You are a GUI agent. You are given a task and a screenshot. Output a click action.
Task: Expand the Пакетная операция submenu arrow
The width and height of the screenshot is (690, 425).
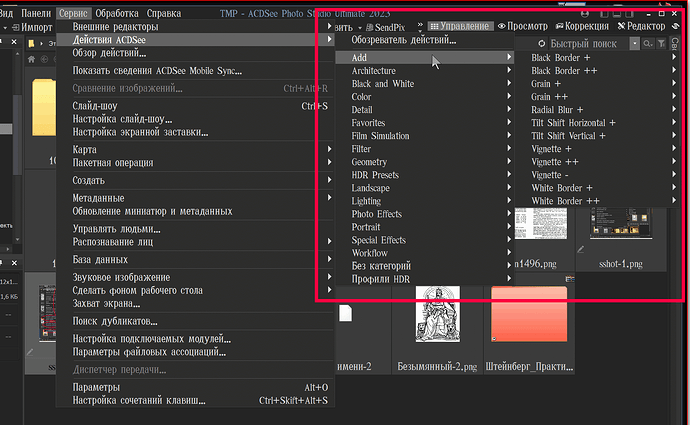[329, 162]
